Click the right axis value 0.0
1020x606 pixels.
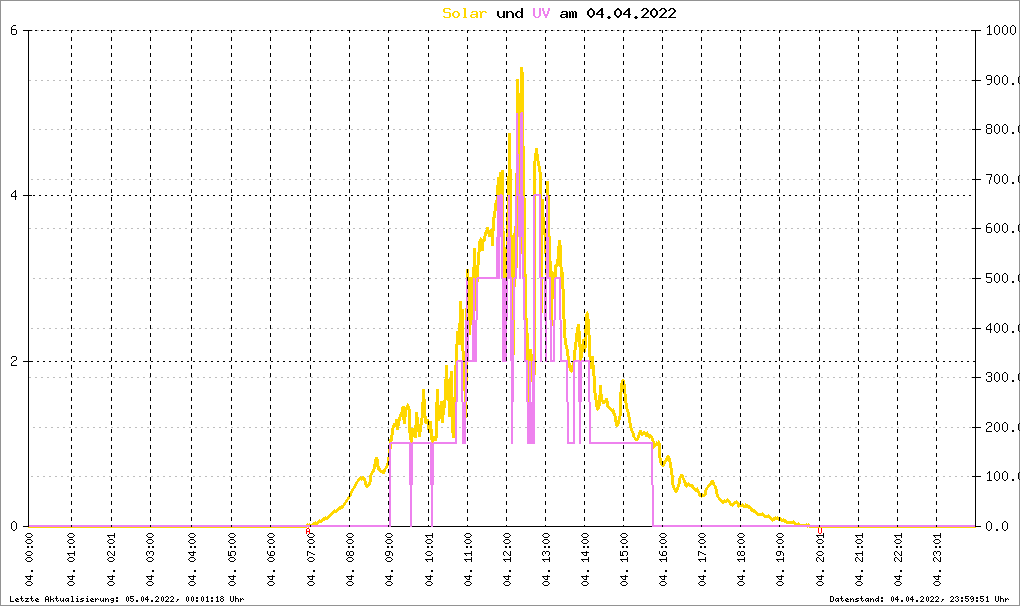coord(1000,526)
